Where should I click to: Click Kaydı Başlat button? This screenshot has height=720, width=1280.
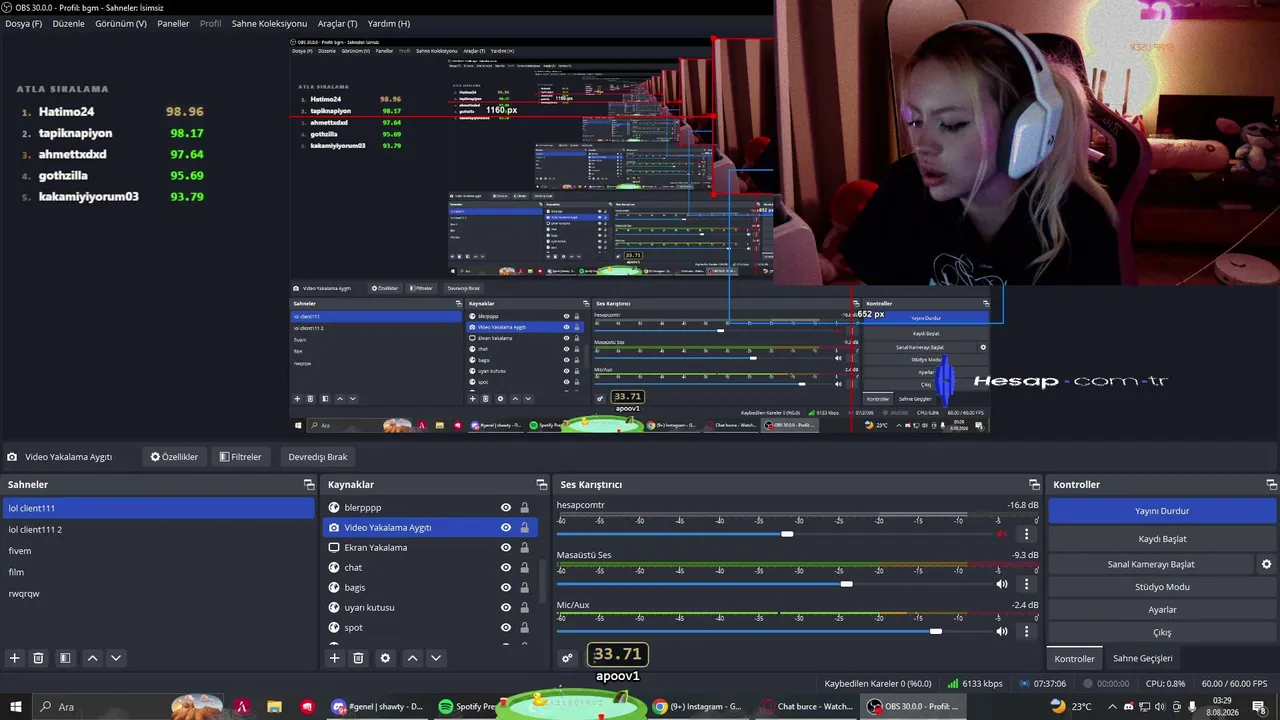pyautogui.click(x=1162, y=539)
